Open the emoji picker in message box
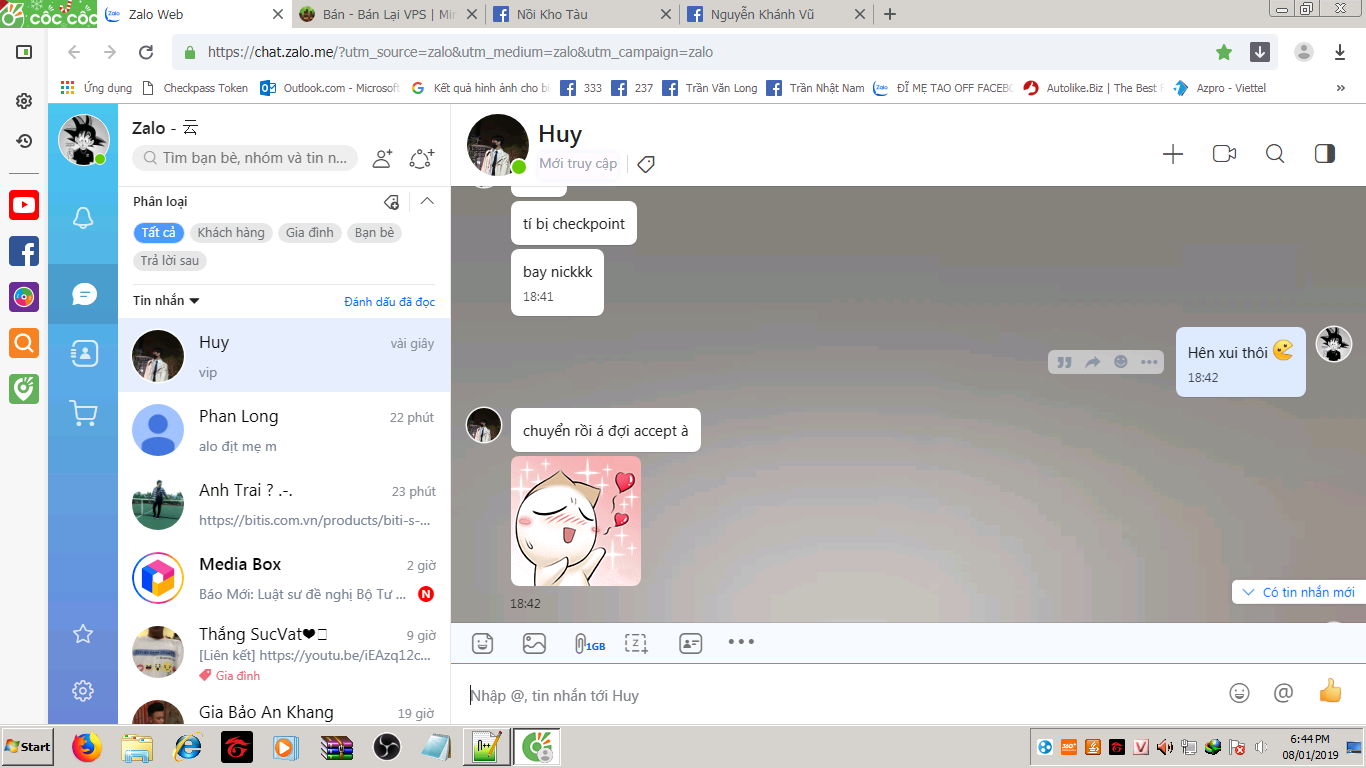1366x768 pixels. pos(1239,692)
